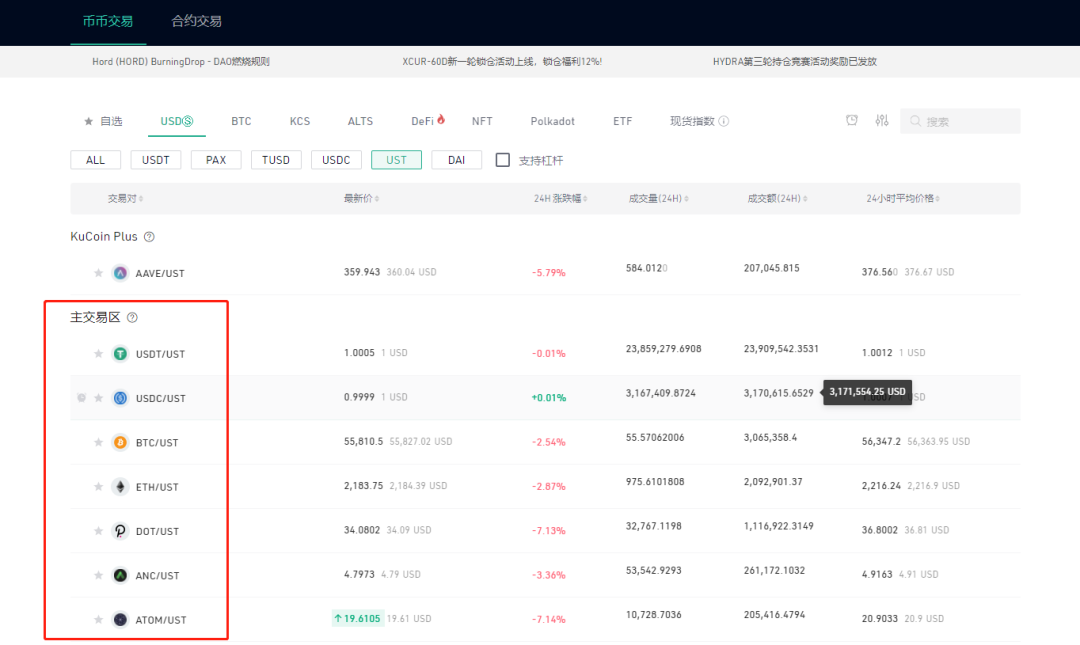Star the BTC/UST pair as favorite

coord(98,442)
